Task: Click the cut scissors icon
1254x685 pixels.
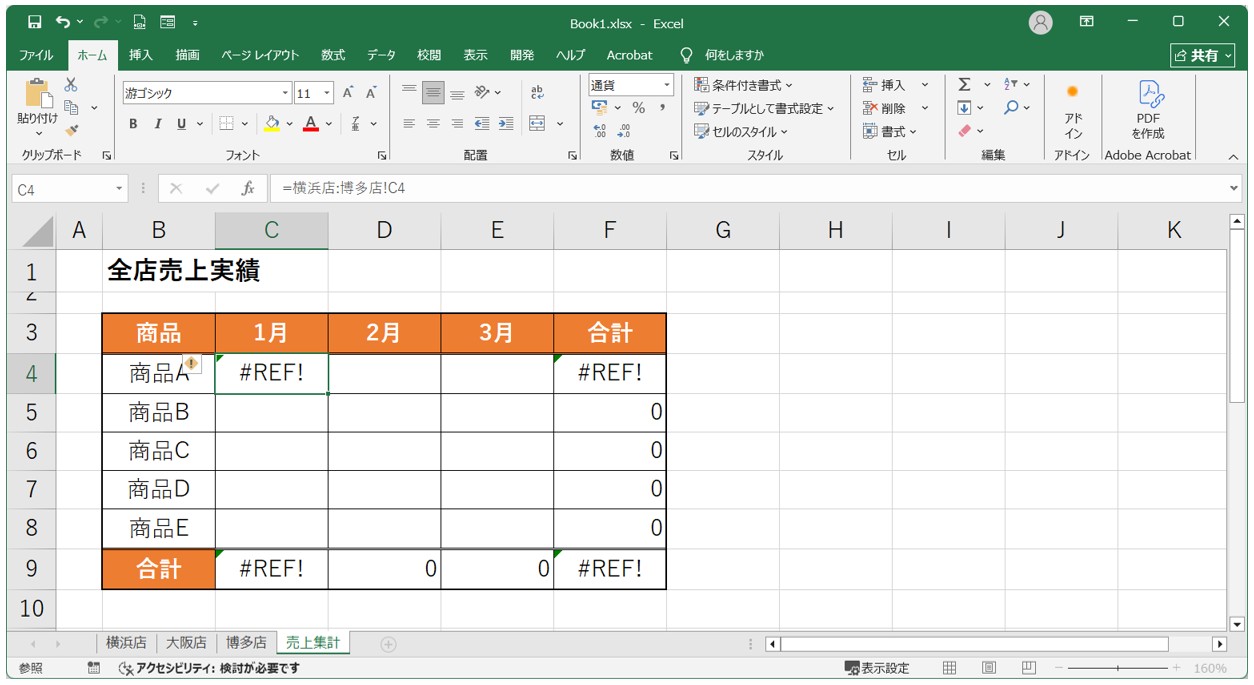Action: 71,85
